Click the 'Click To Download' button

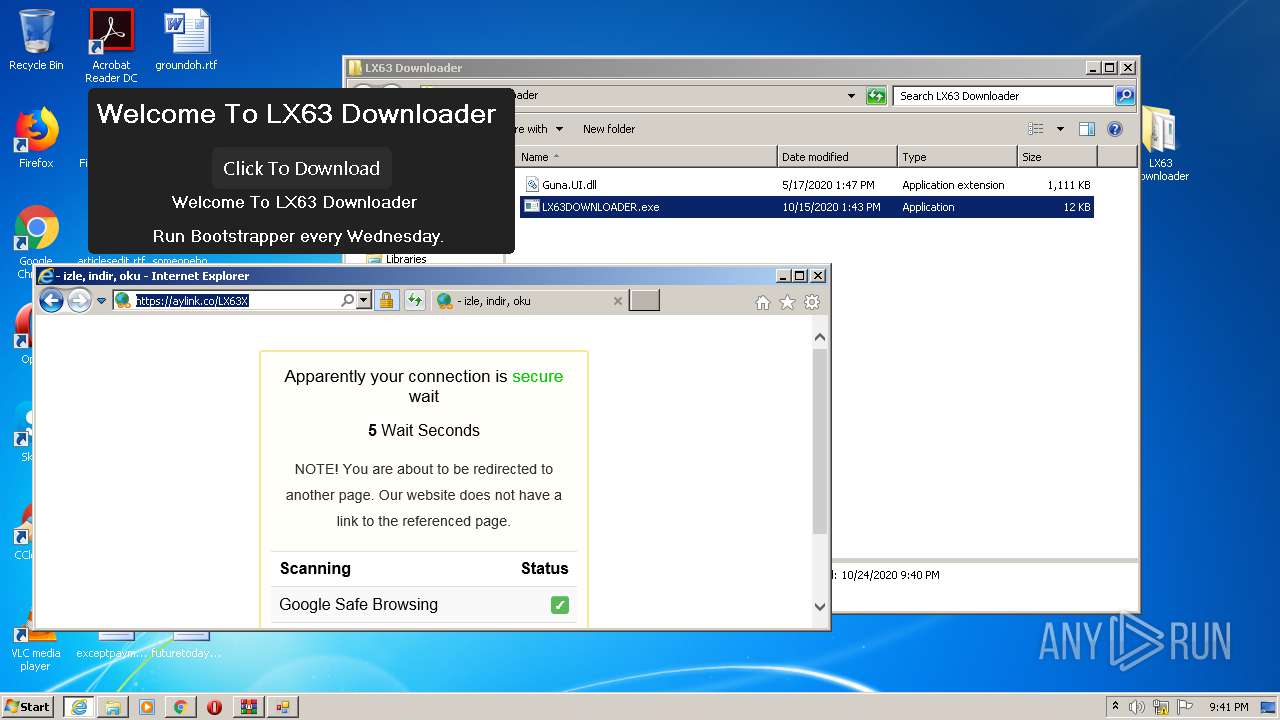tap(301, 168)
